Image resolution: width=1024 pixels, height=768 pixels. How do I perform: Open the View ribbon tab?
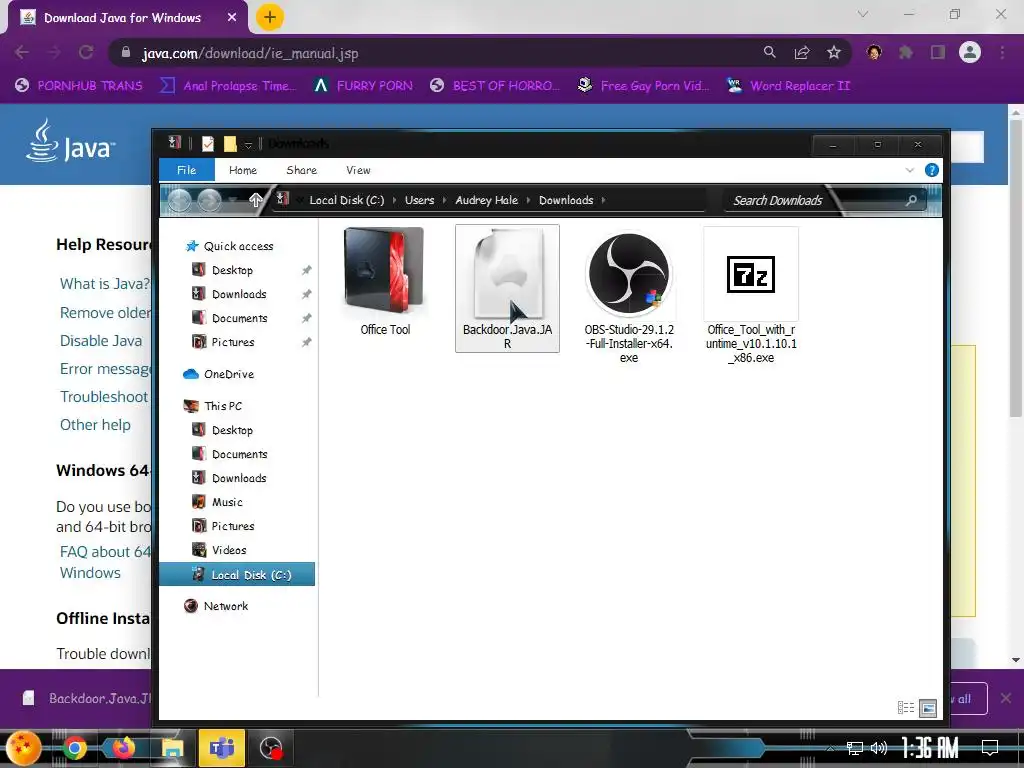click(359, 170)
